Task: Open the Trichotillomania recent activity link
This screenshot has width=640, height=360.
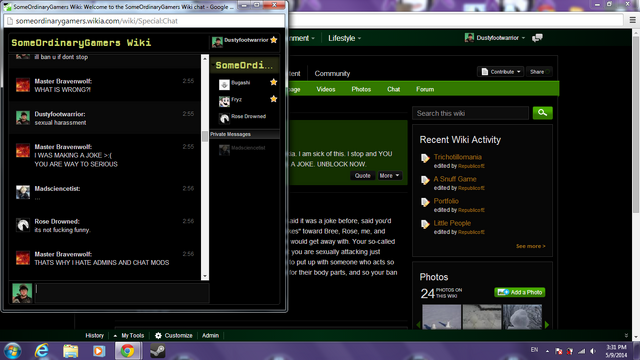Action: click(458, 157)
